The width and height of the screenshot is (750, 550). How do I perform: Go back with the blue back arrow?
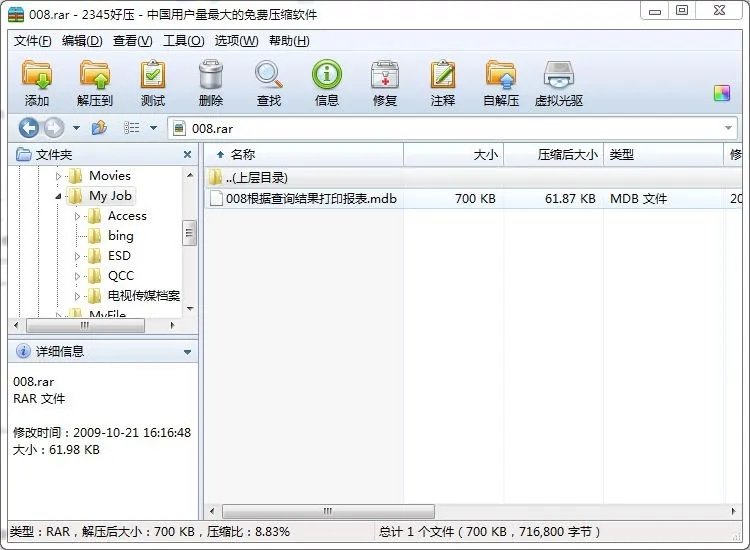[29, 128]
